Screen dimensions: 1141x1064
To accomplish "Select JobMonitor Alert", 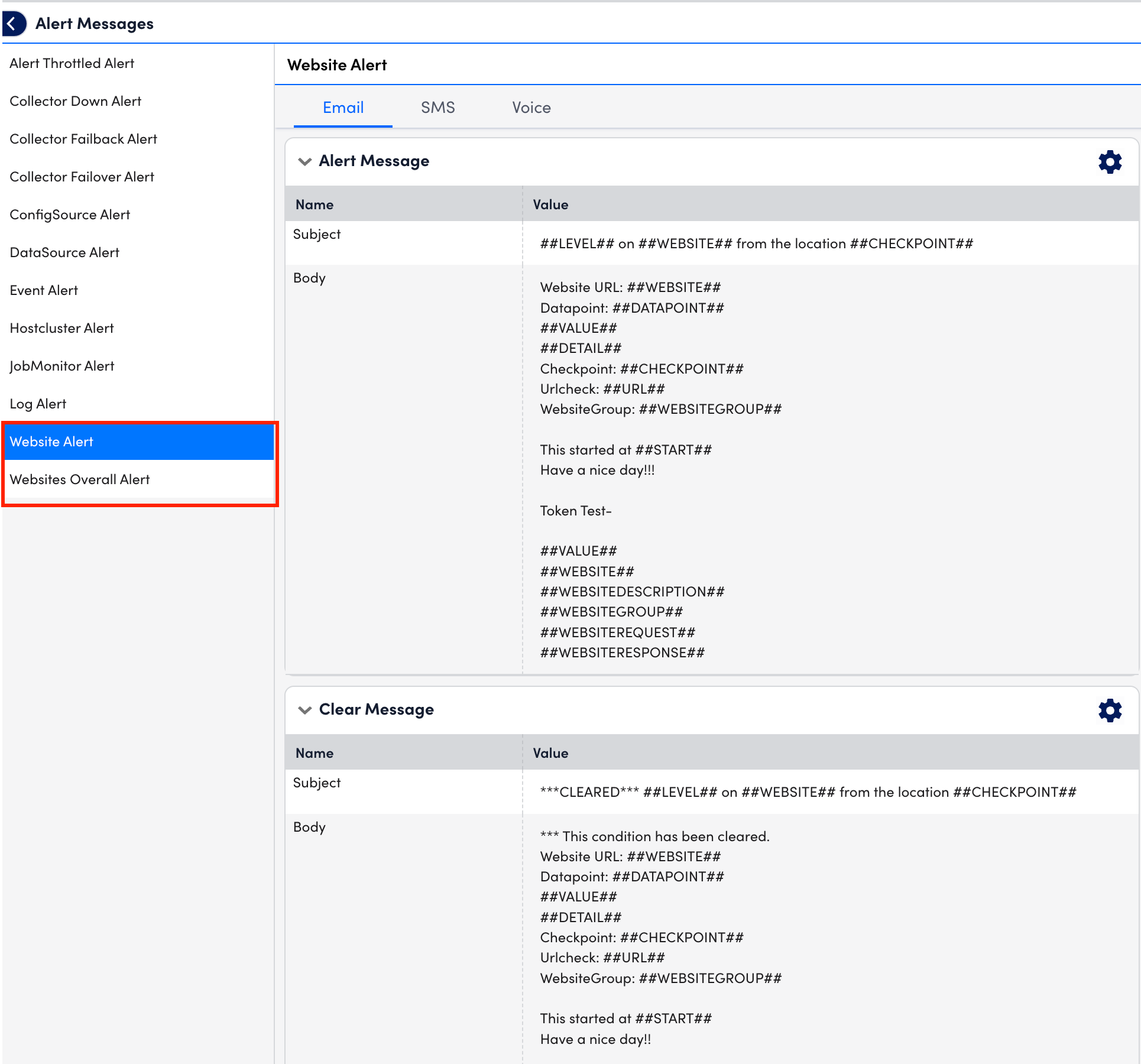I will 61,366.
